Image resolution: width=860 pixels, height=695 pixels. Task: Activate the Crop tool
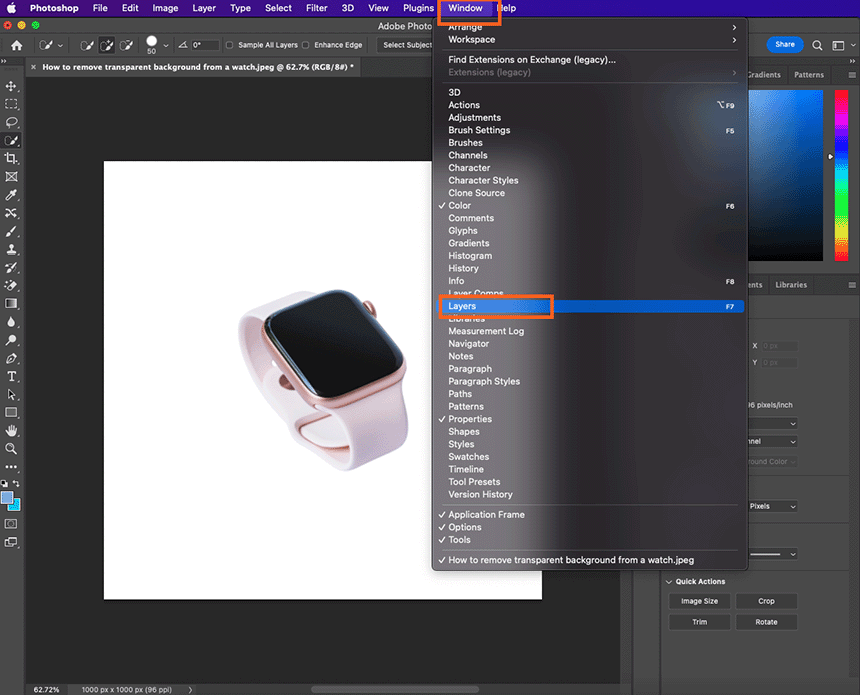(12, 158)
